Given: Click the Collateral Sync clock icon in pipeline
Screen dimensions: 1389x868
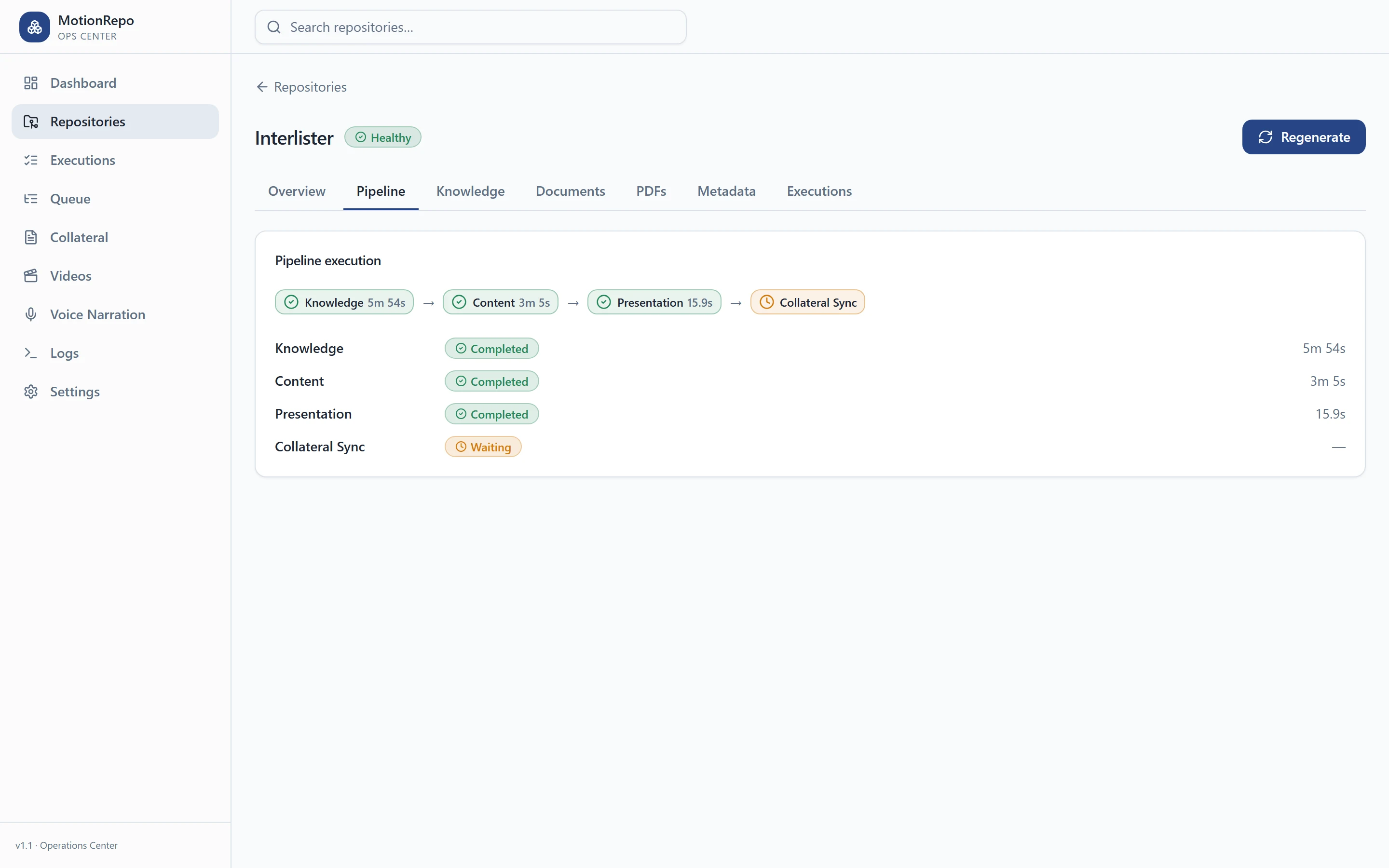Looking at the screenshot, I should click(766, 302).
